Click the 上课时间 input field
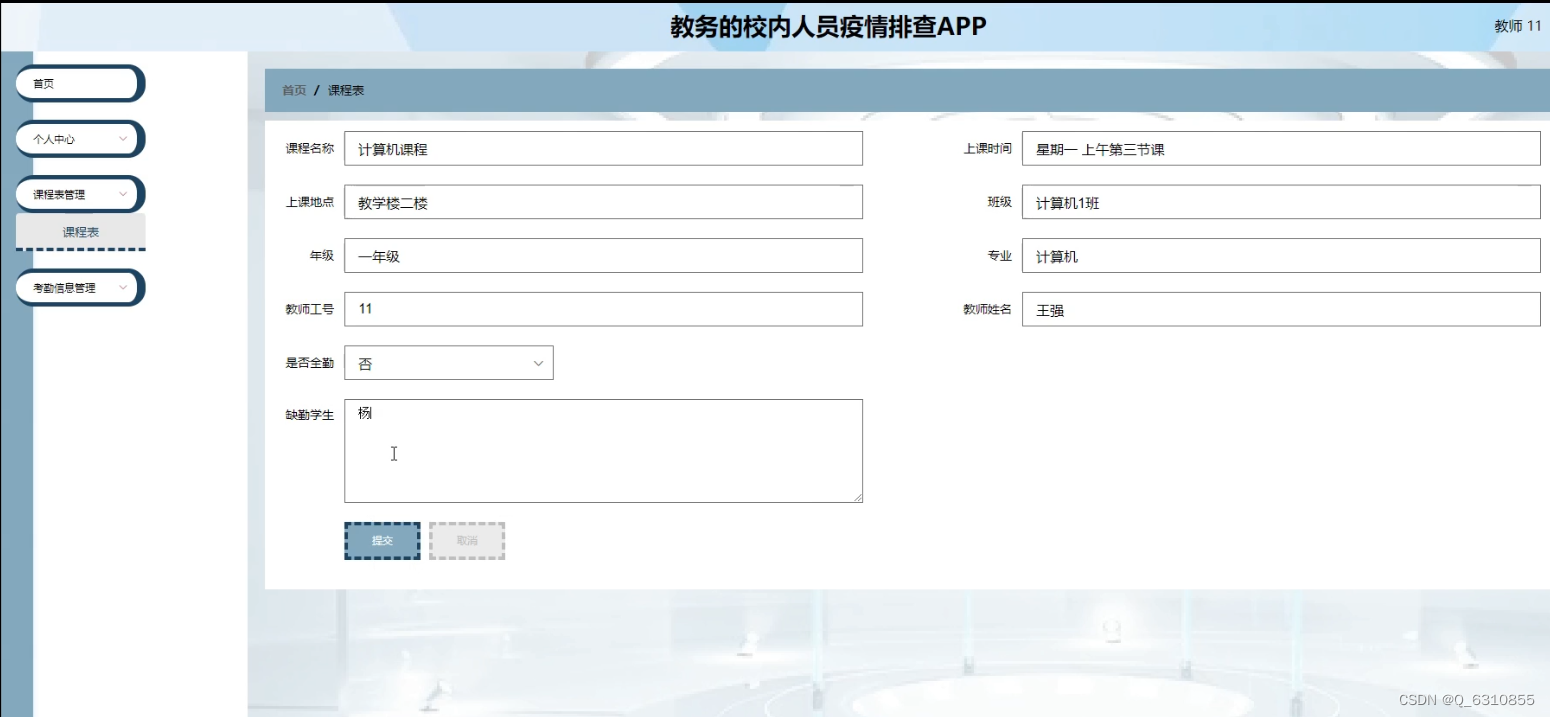The height and width of the screenshot is (717, 1550). coord(1281,149)
